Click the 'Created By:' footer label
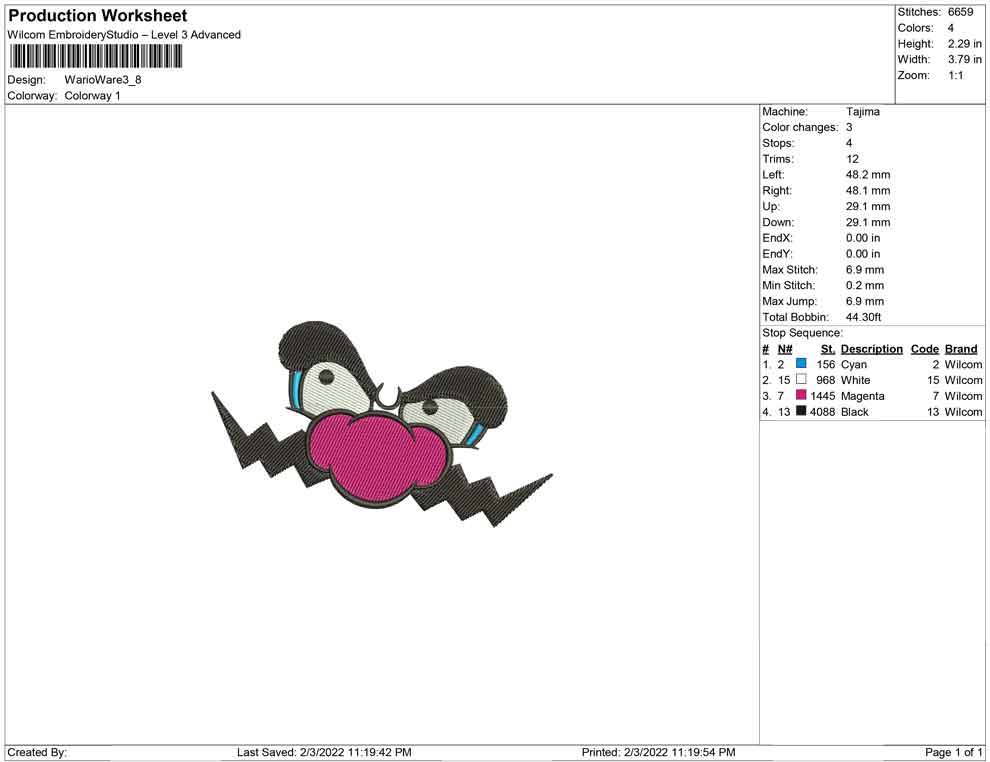 37,752
